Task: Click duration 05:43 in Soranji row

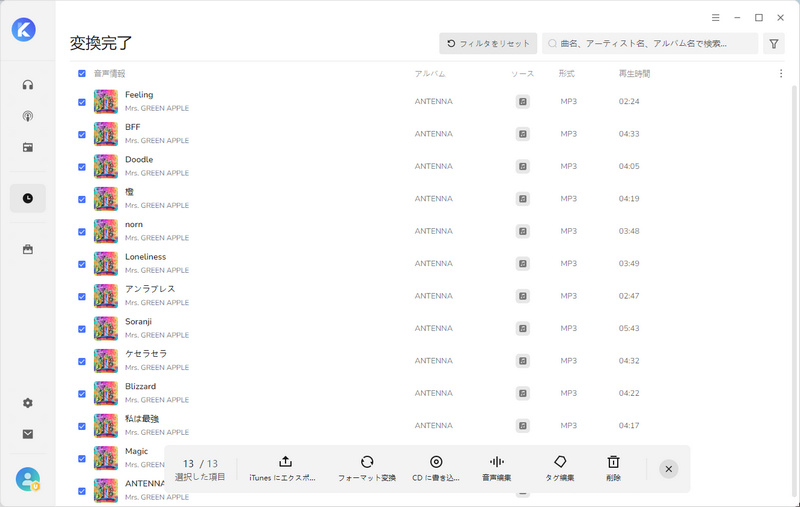Action: click(x=629, y=328)
